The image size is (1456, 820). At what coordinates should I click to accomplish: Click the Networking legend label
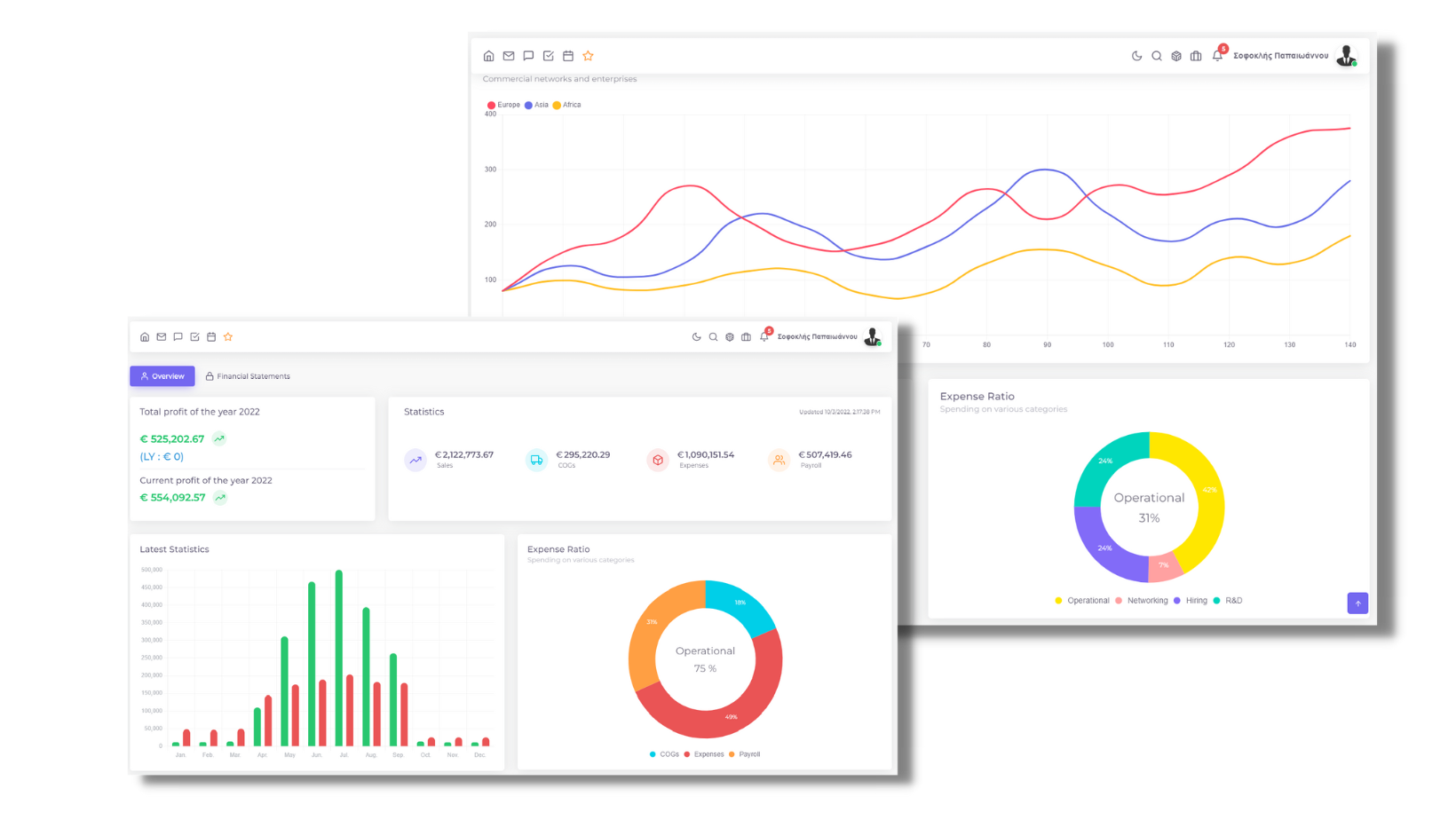point(1147,601)
